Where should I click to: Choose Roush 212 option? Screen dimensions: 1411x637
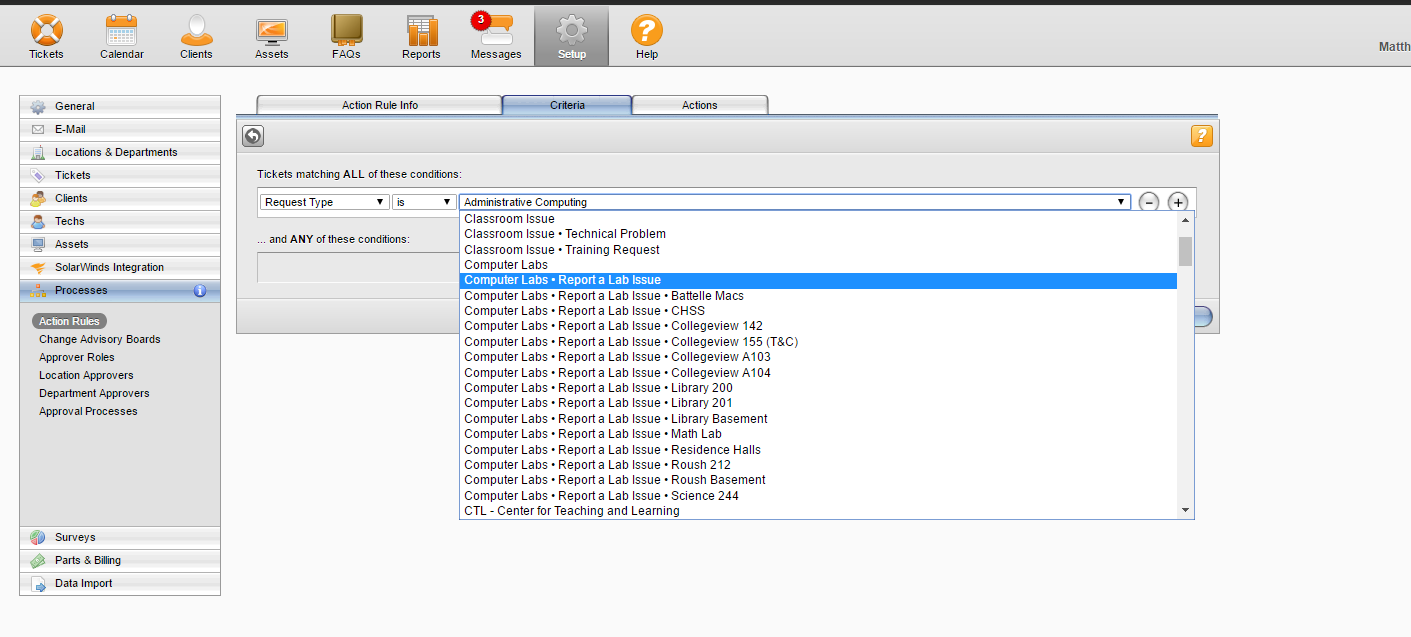tap(818, 465)
